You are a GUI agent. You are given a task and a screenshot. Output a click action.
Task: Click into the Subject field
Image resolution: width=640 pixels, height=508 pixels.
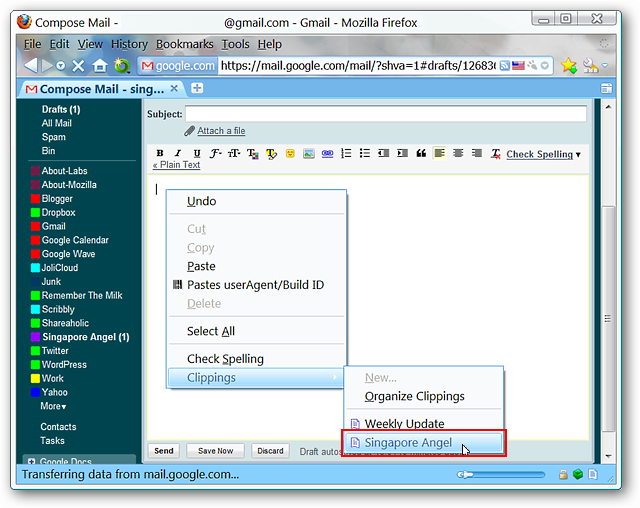[386, 114]
